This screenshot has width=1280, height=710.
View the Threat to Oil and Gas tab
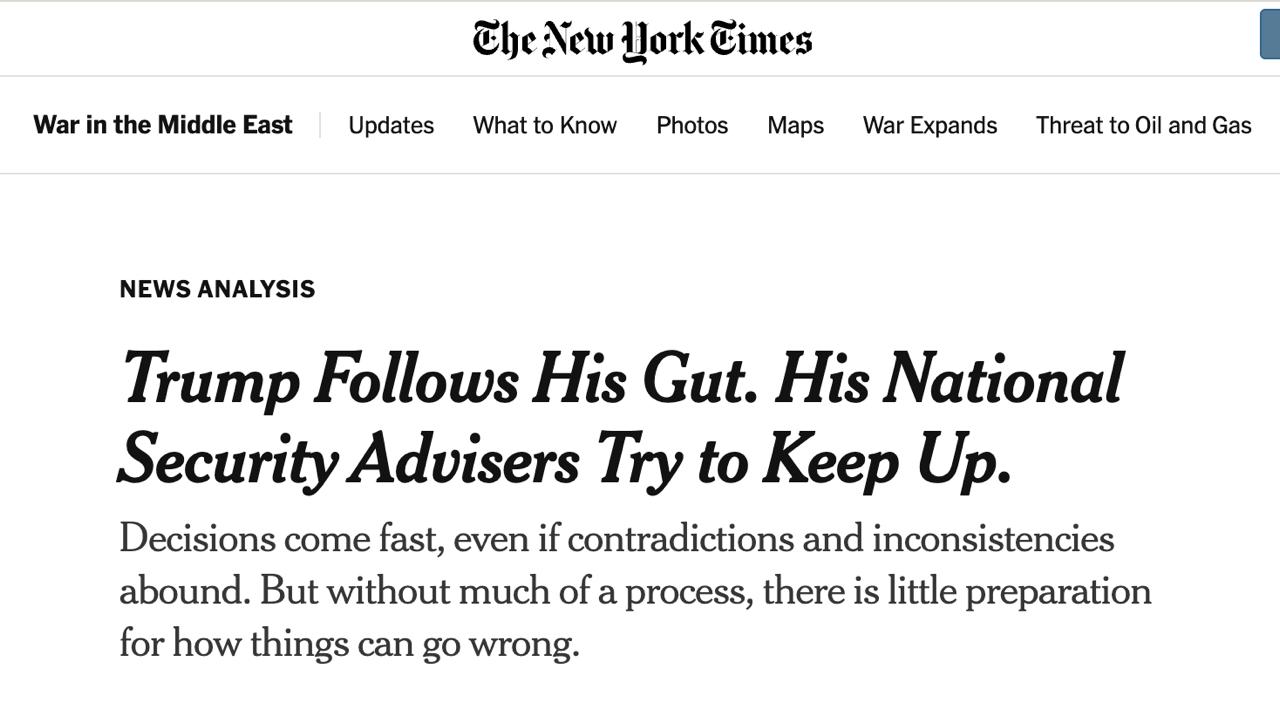[x=1143, y=125]
